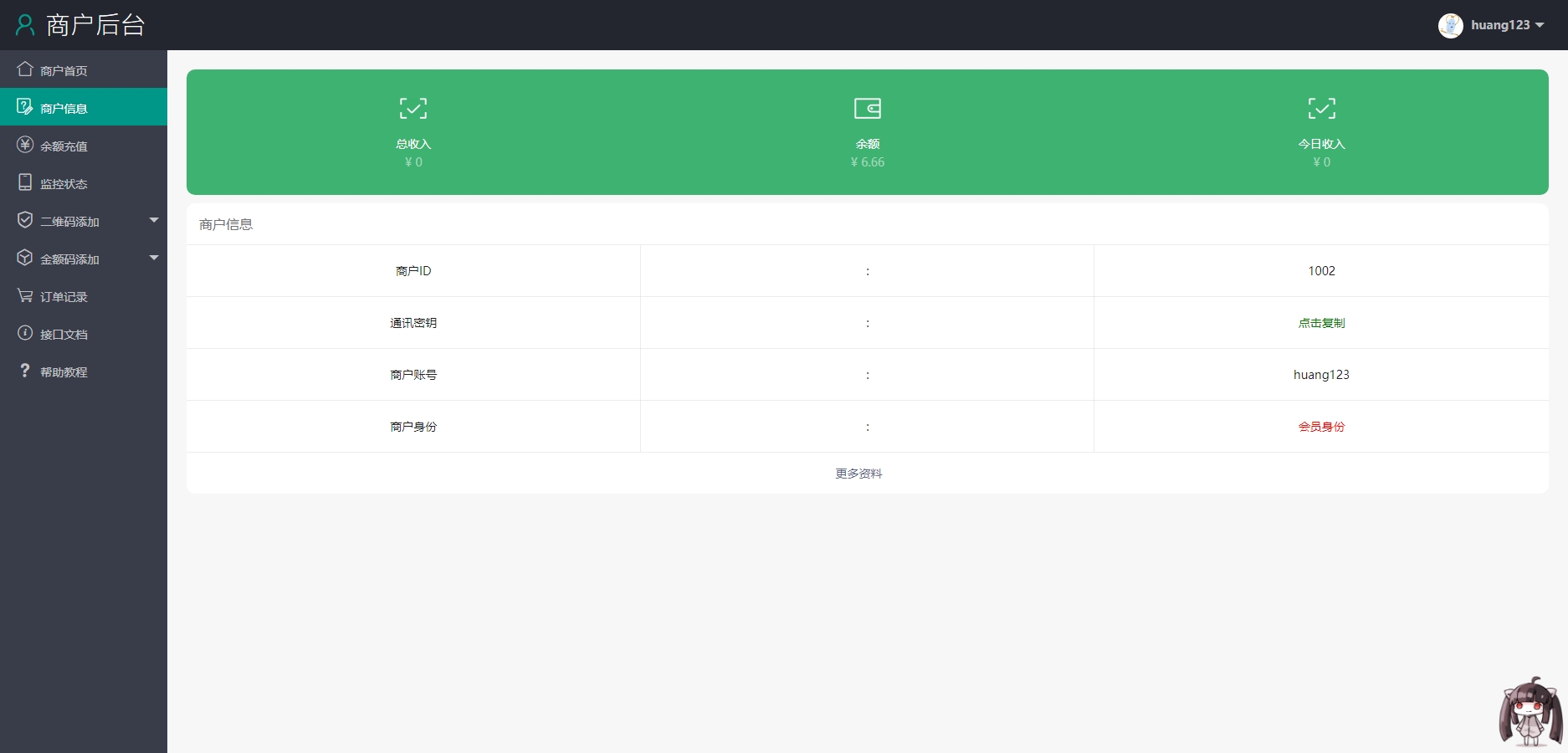Click the home icon beside 商户首页
Image resolution: width=1568 pixels, height=753 pixels.
click(x=25, y=69)
